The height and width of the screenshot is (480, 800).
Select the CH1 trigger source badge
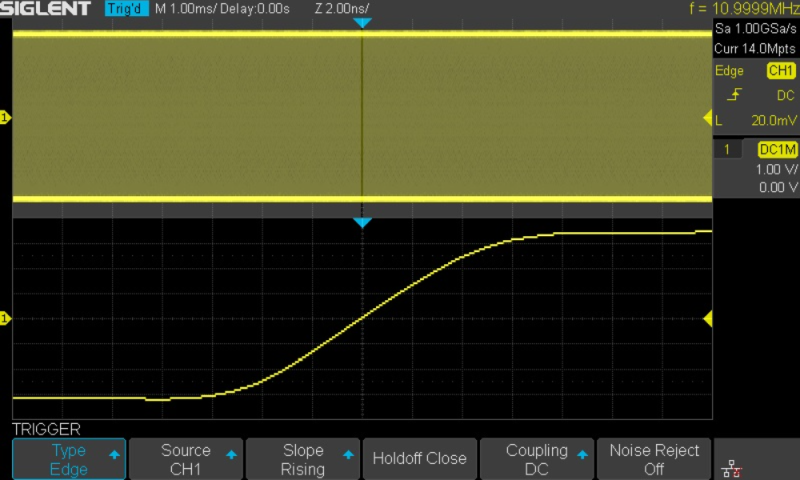click(781, 70)
